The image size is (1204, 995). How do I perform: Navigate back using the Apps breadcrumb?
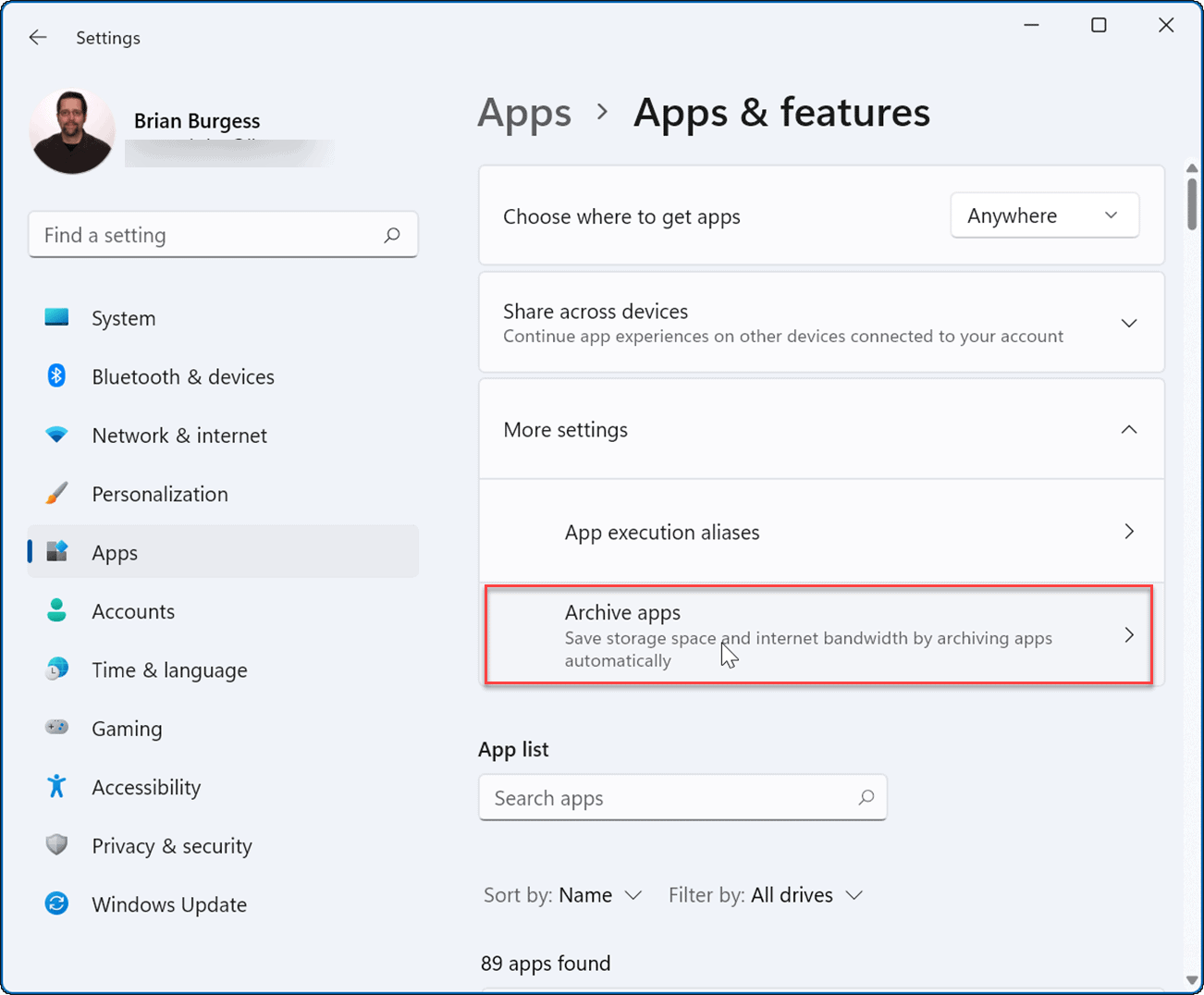point(524,112)
